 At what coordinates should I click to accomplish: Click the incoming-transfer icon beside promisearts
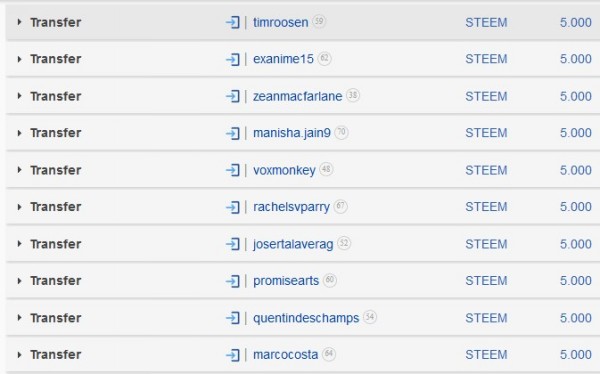(233, 281)
